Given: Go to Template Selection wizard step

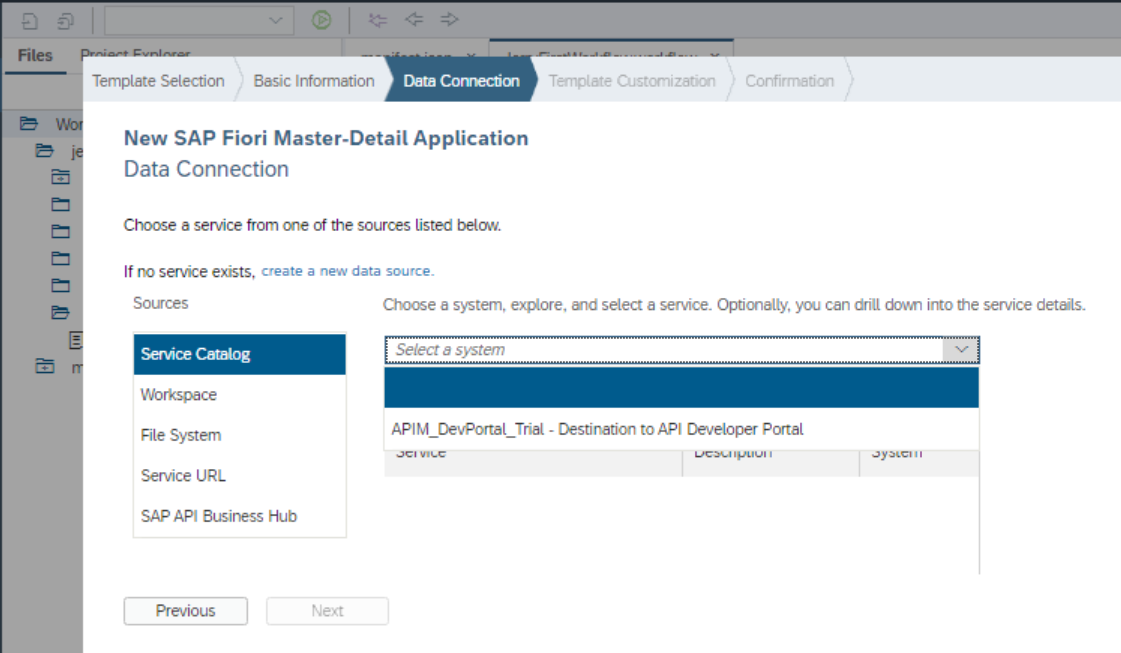Looking at the screenshot, I should tap(158, 81).
